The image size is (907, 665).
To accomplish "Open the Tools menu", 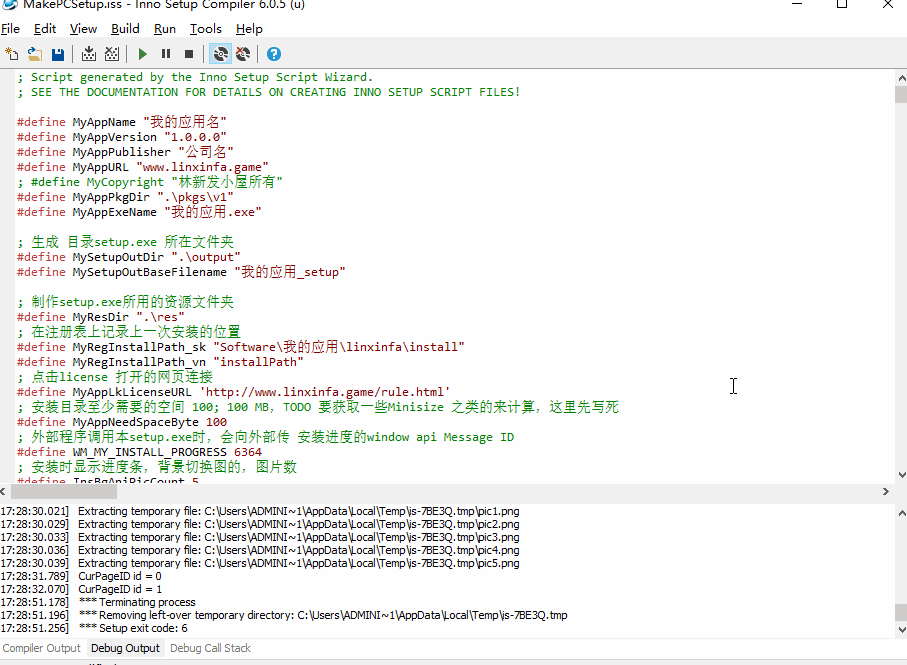I will pyautogui.click(x=205, y=29).
